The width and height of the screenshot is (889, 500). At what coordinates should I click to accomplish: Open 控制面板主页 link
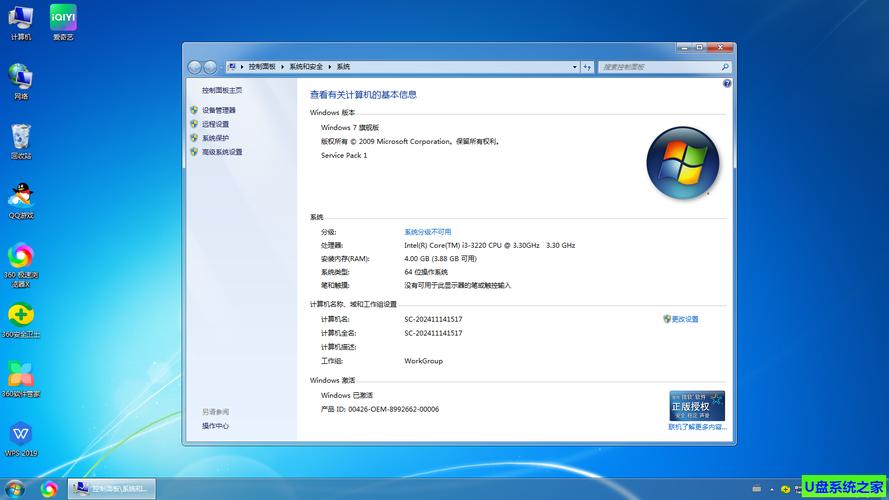(x=222, y=90)
